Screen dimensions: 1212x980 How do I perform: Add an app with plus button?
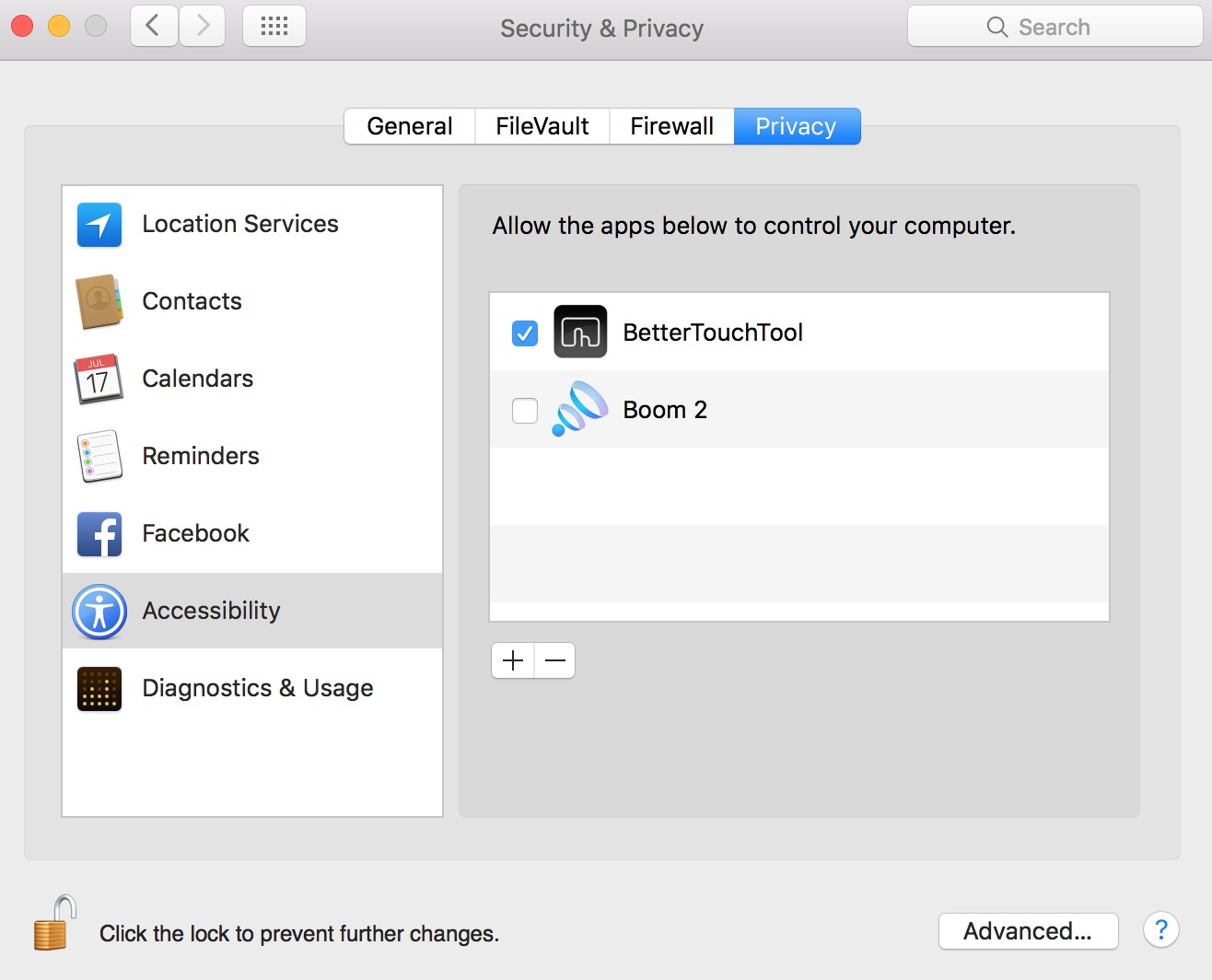[513, 660]
